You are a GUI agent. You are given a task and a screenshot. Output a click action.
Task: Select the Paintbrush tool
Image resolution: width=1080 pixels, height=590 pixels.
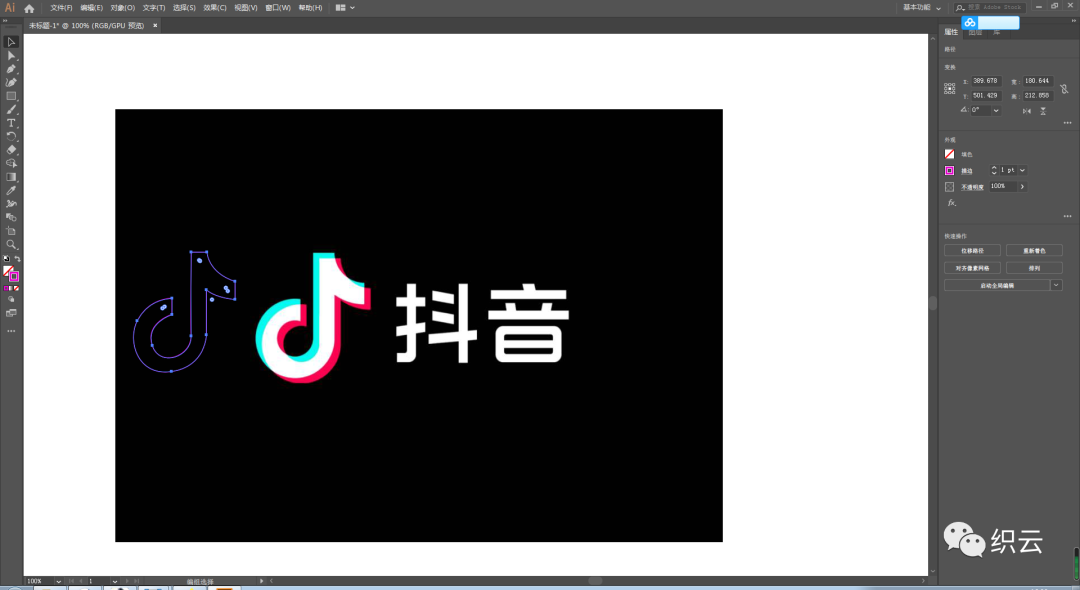(11, 109)
